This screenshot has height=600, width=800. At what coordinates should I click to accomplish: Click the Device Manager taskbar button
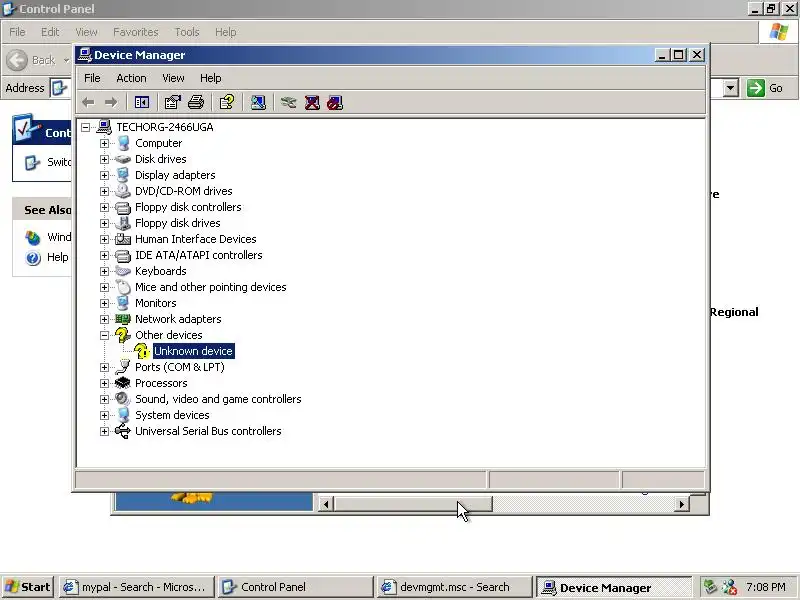point(613,587)
